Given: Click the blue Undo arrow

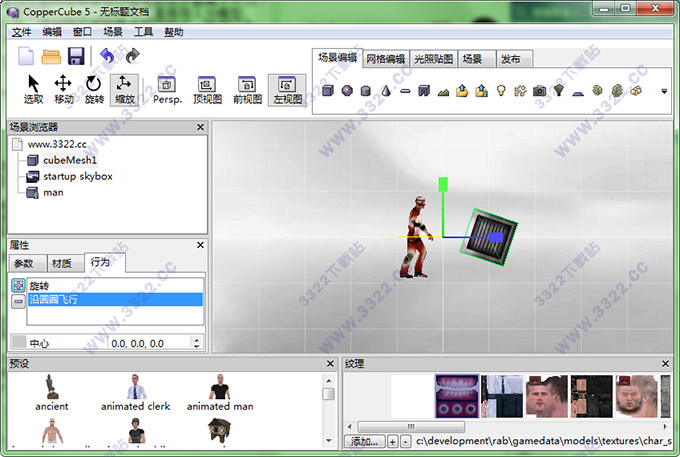Looking at the screenshot, I should [107, 56].
